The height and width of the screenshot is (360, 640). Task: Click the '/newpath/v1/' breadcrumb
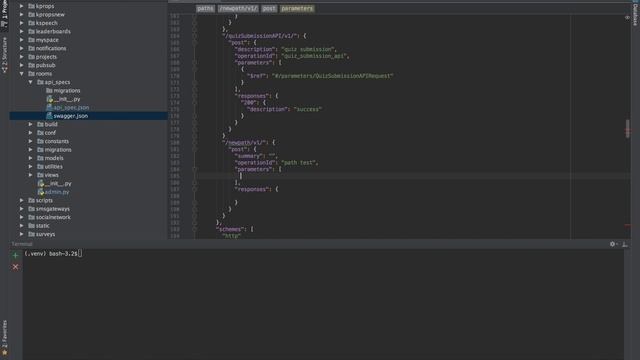[x=238, y=9]
